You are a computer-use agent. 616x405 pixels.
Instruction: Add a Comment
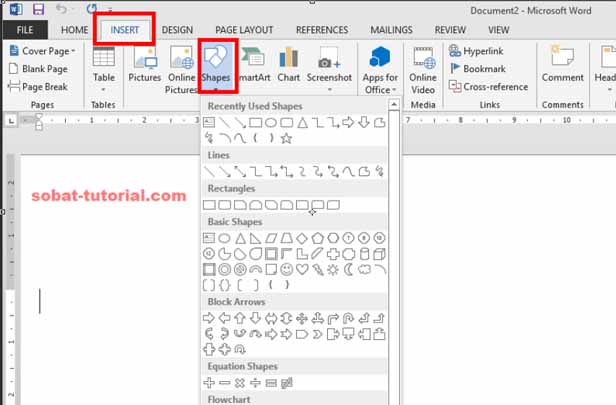coord(562,65)
